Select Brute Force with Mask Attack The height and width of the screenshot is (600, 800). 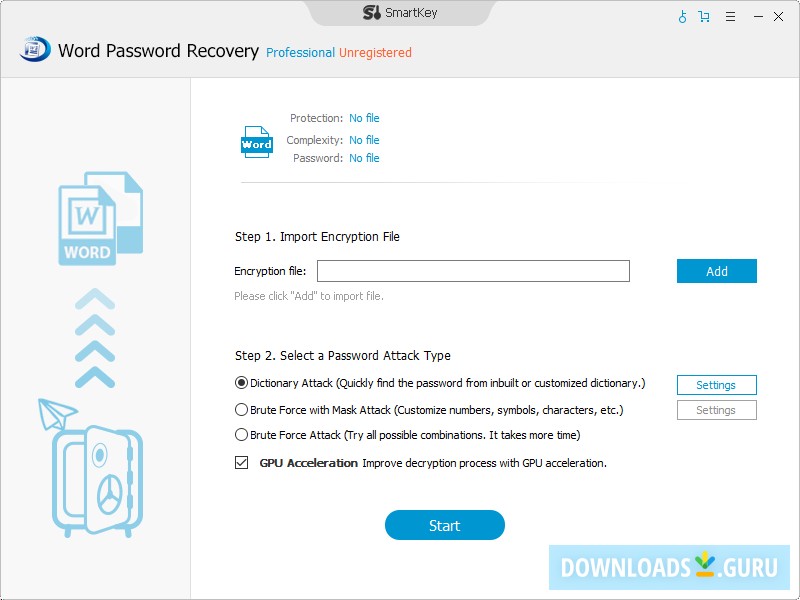(x=240, y=409)
